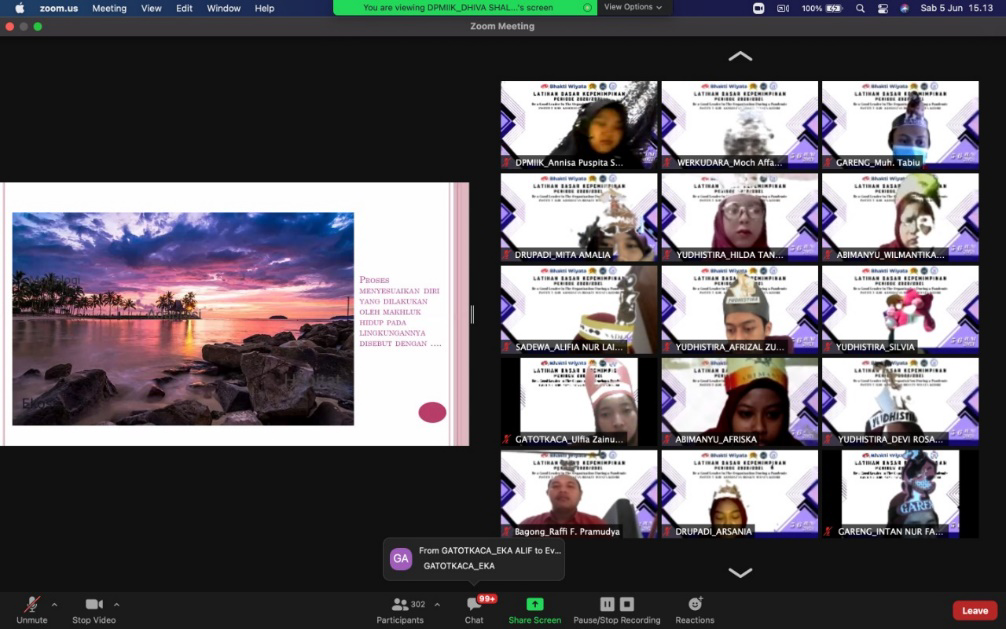Click the red Leave button
This screenshot has width=1006, height=629.
(x=974, y=610)
